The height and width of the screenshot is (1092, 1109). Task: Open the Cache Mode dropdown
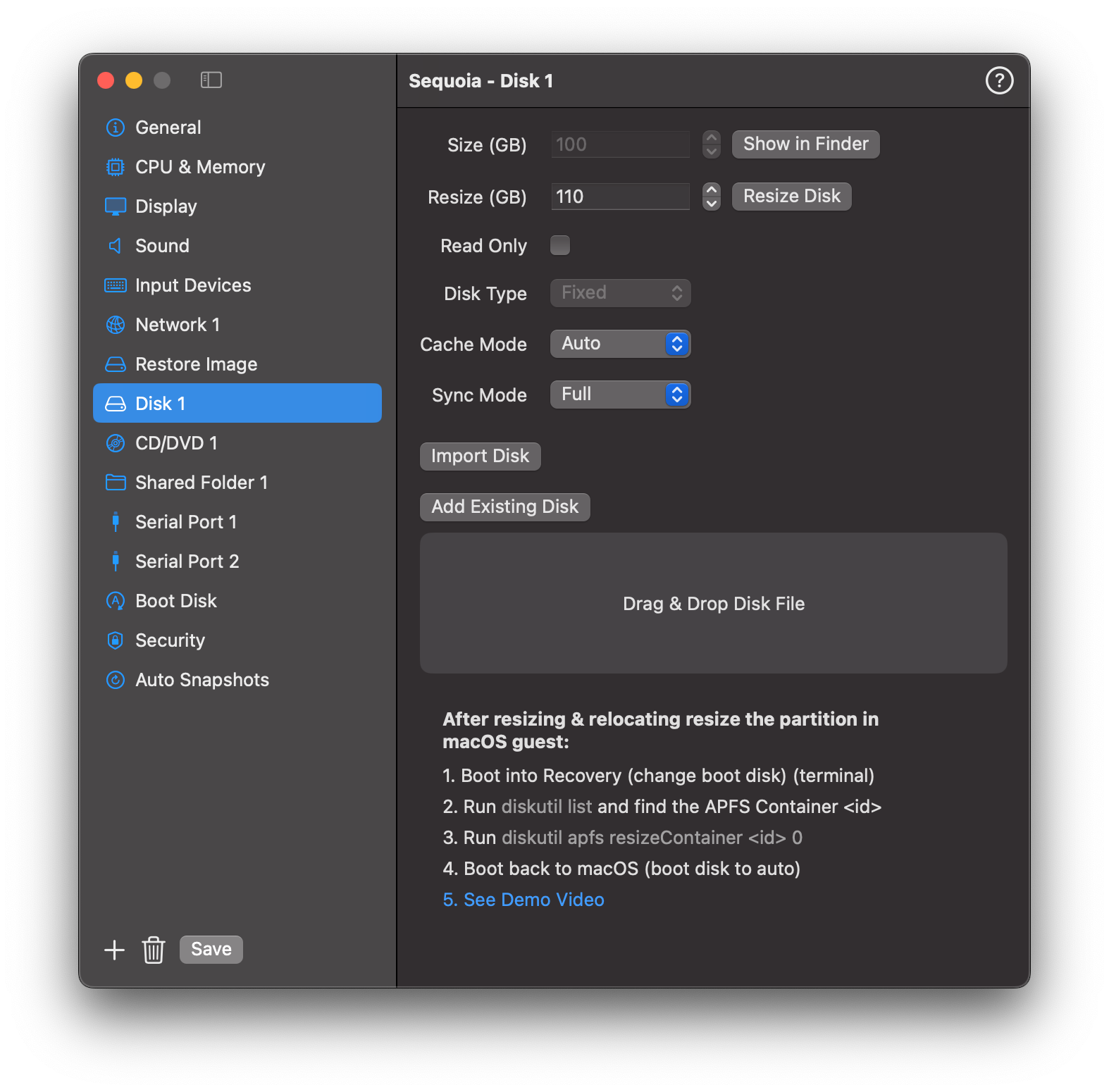(620, 344)
